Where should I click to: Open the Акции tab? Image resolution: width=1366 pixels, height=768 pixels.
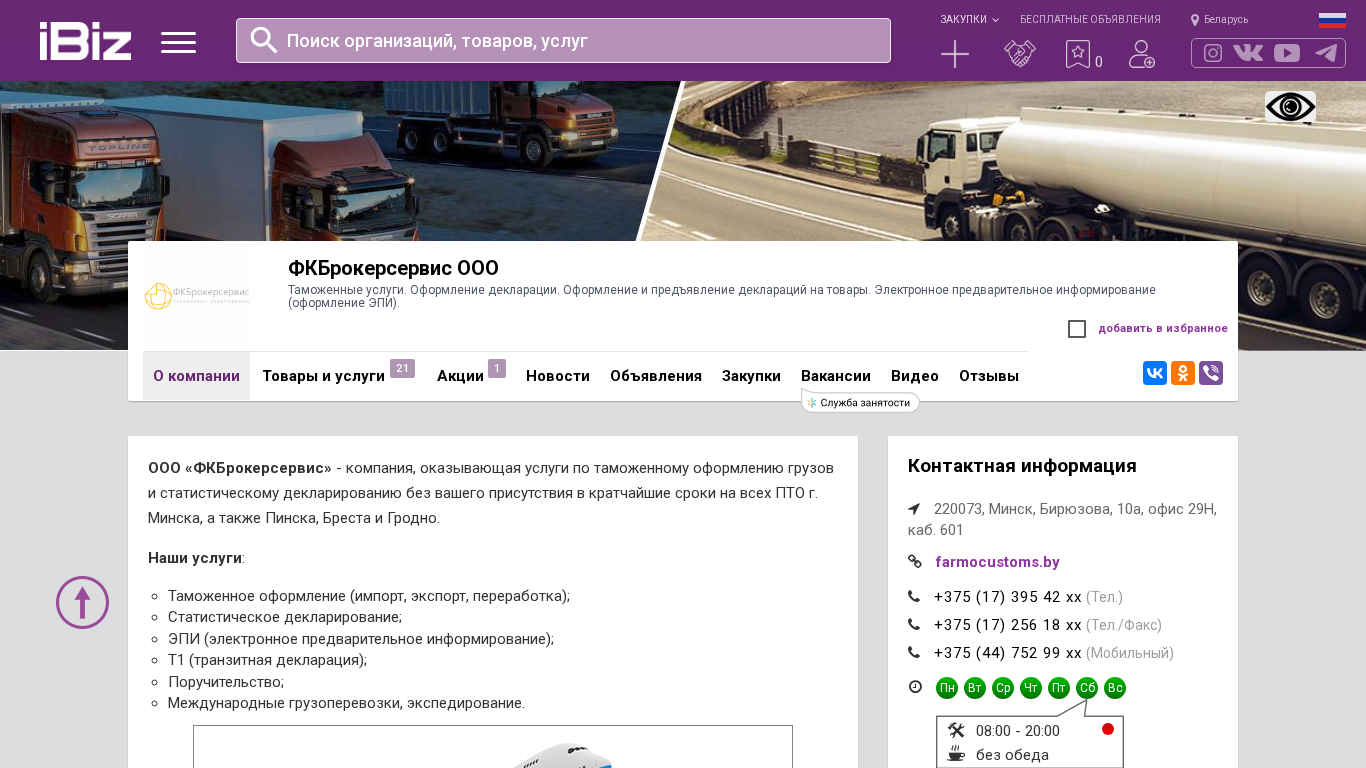[x=460, y=376]
